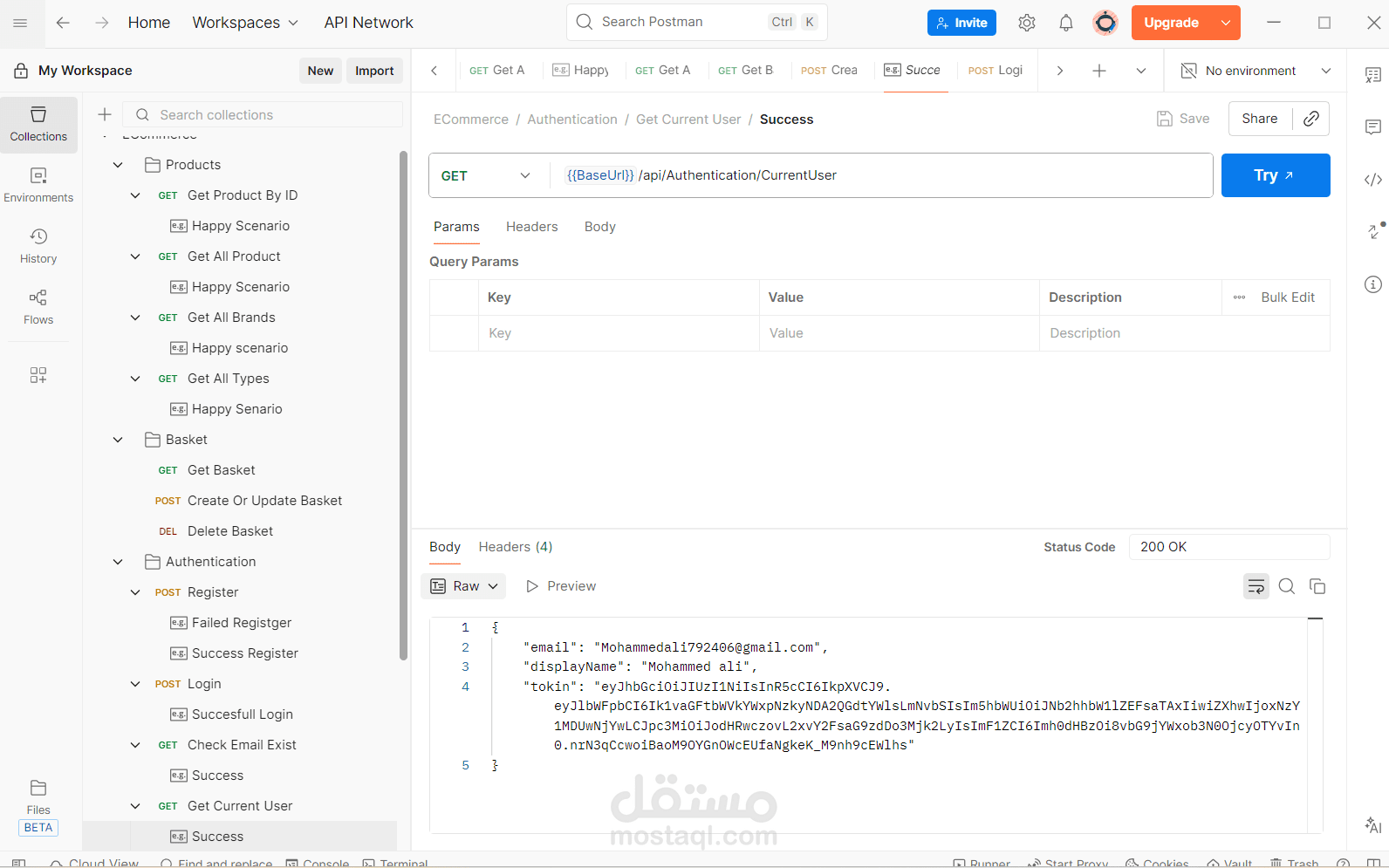Collapse the Products folder
Image resolution: width=1389 pixels, height=868 pixels.
[118, 165]
